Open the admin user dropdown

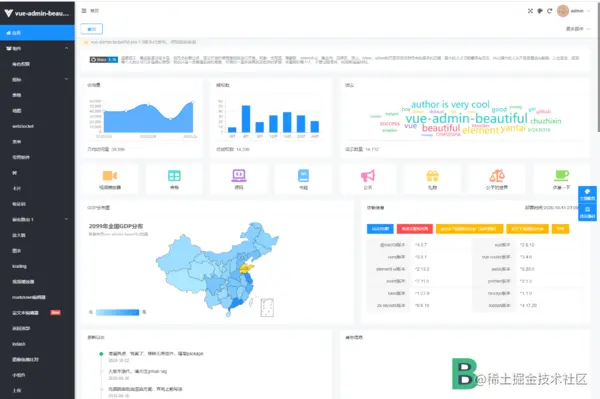coord(580,11)
